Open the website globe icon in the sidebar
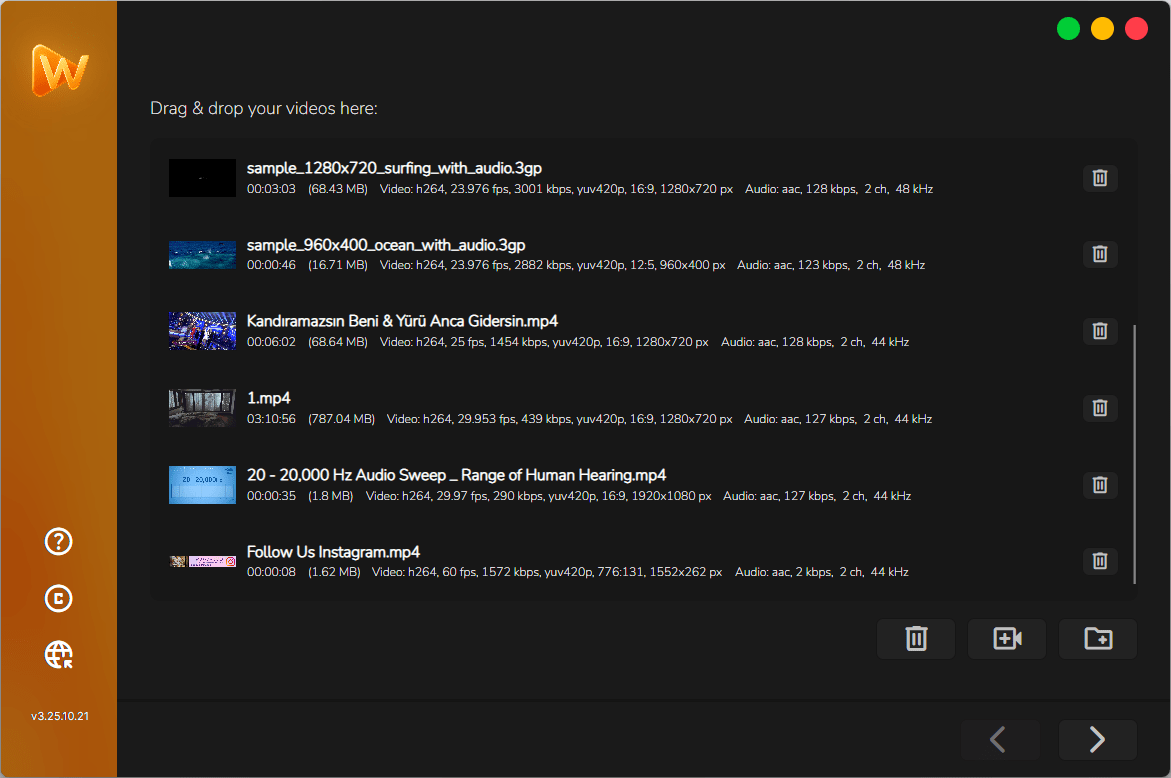The height and width of the screenshot is (778, 1171). (59, 654)
